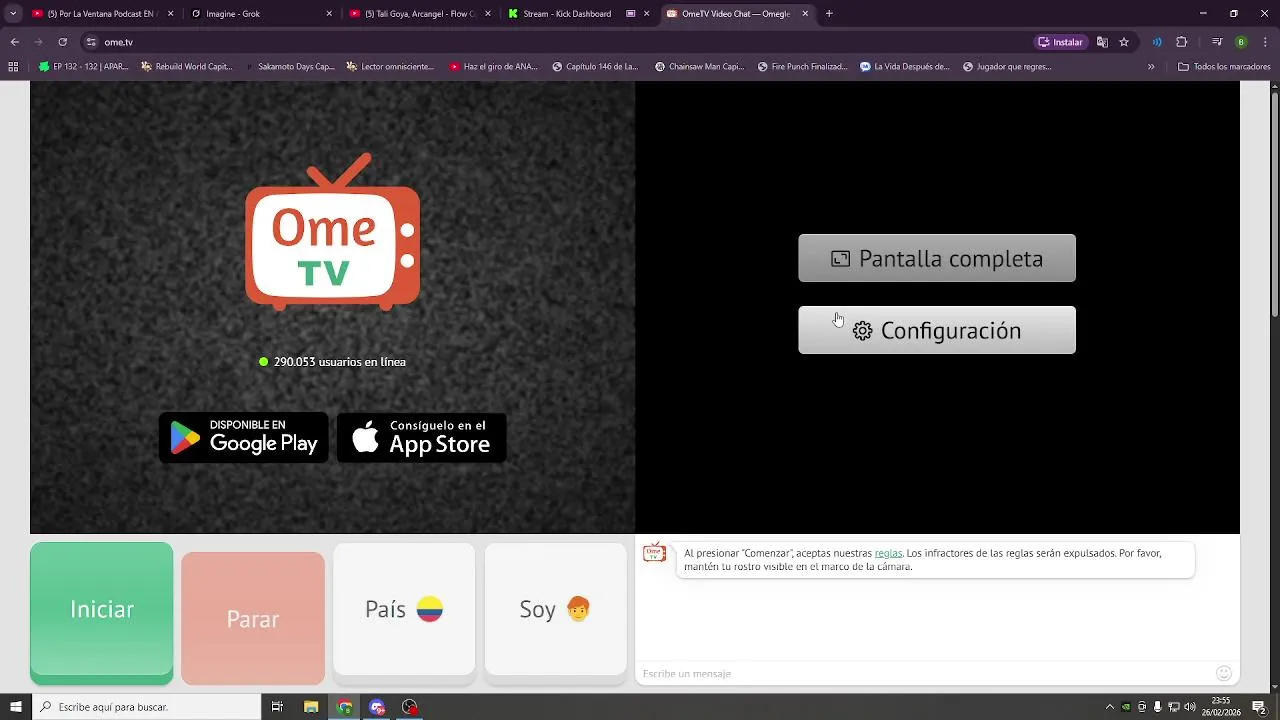Click the volume icon in system tray
The width and height of the screenshot is (1280, 720).
click(x=1190, y=707)
